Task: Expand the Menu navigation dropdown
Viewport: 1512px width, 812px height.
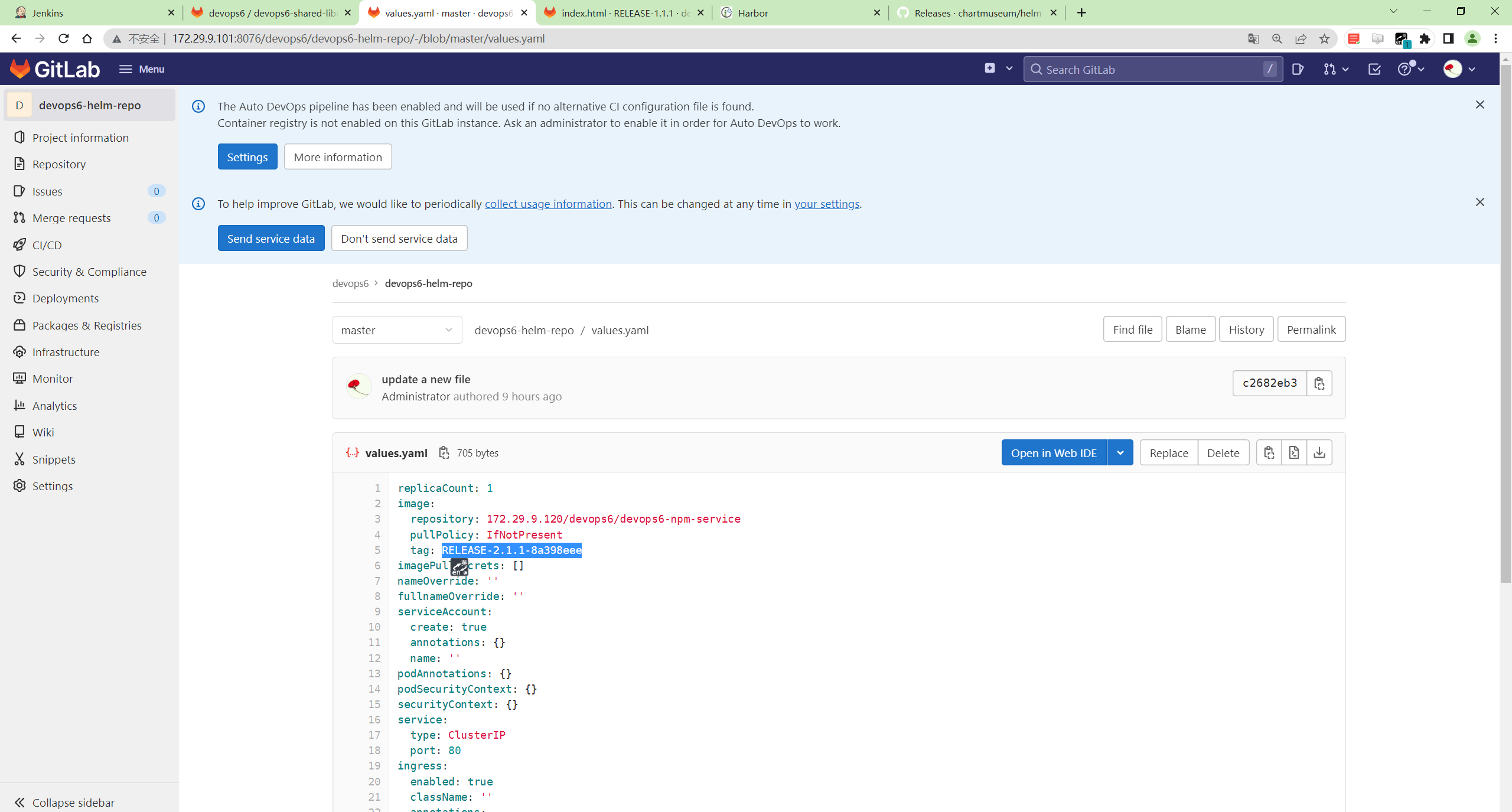Action: click(x=140, y=68)
